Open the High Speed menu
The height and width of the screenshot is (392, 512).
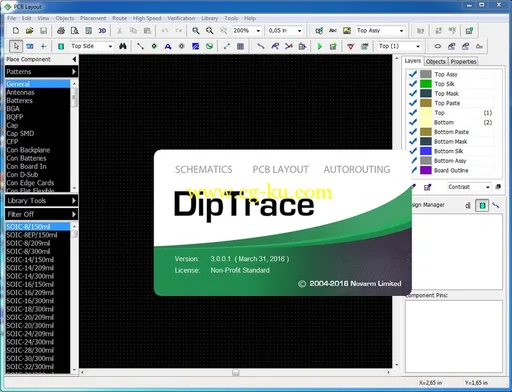pos(147,18)
